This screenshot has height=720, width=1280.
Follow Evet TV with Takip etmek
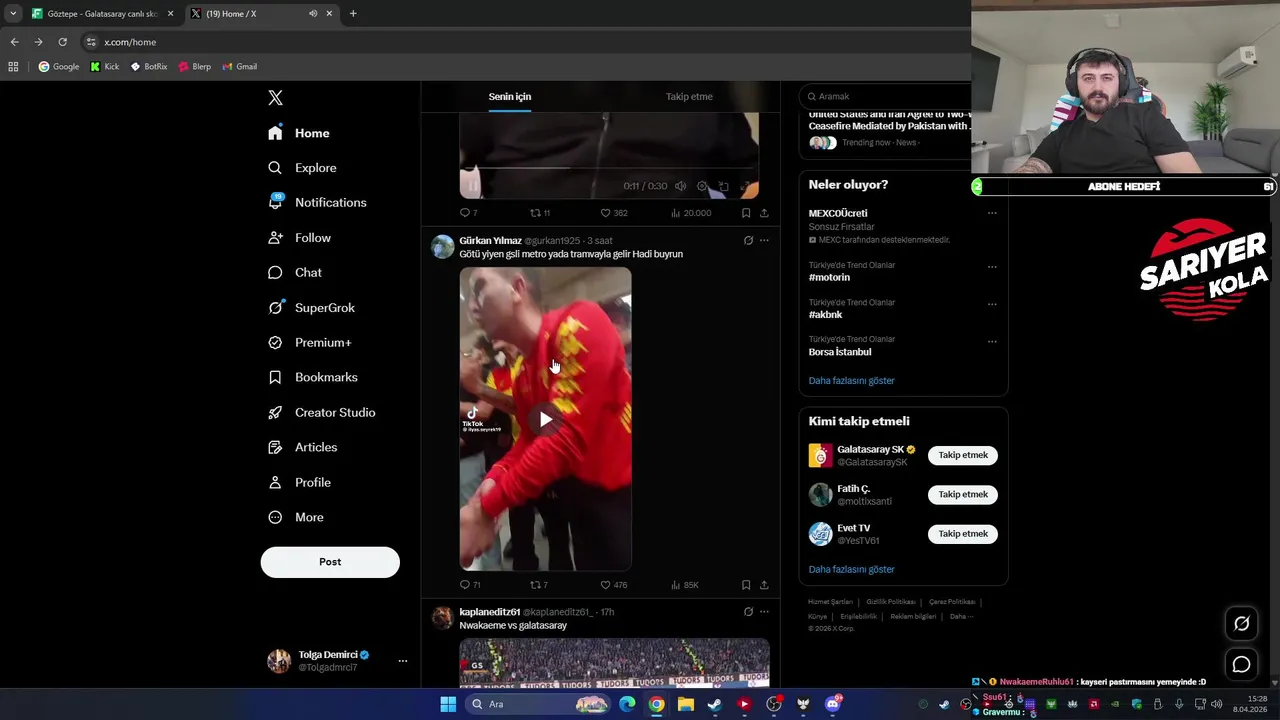(x=963, y=534)
